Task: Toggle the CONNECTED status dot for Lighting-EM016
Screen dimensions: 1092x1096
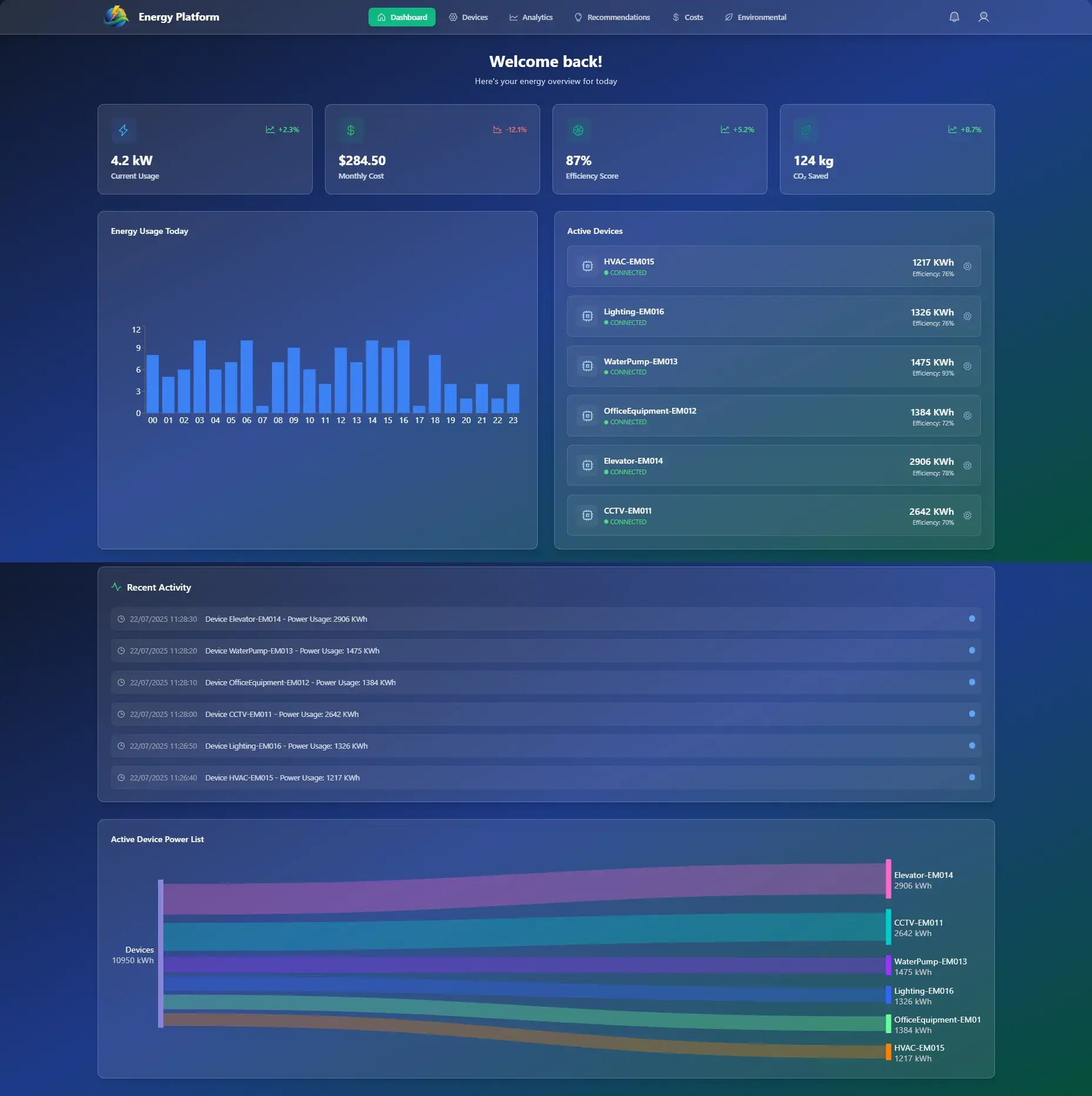Action: pyautogui.click(x=607, y=322)
